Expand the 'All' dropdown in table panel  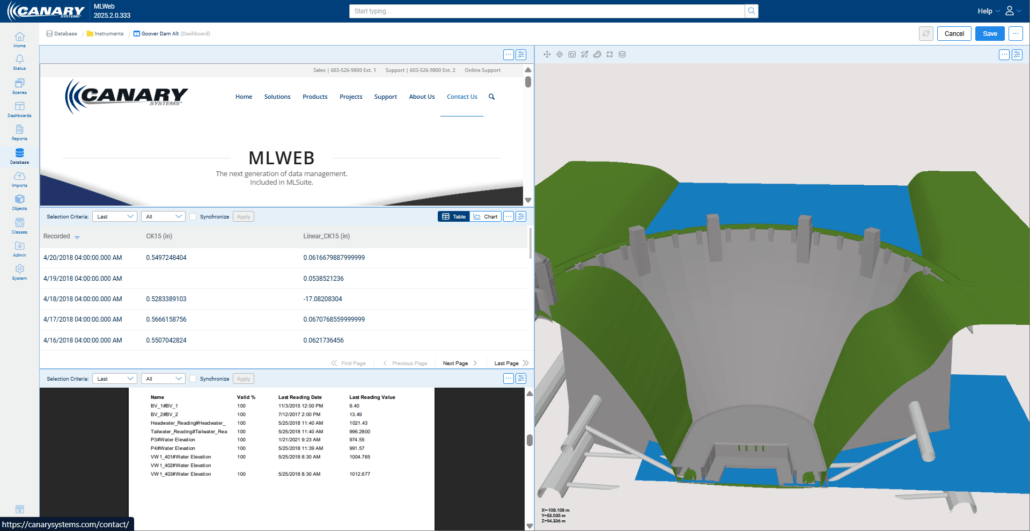[x=163, y=216]
